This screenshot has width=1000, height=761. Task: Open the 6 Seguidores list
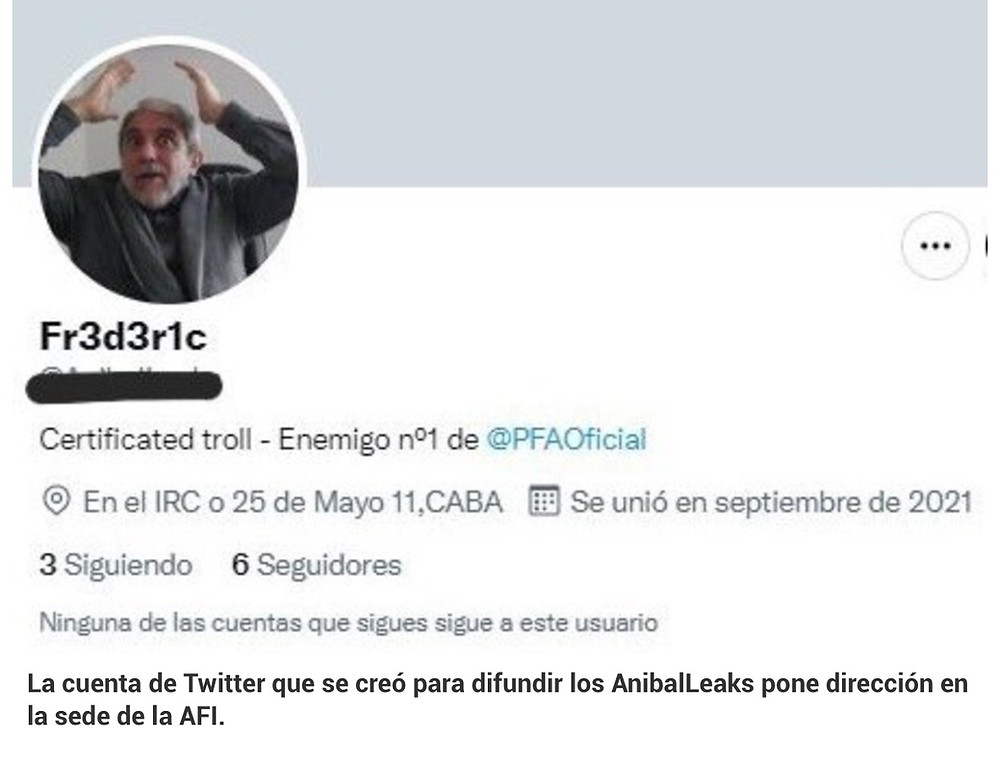click(x=317, y=565)
